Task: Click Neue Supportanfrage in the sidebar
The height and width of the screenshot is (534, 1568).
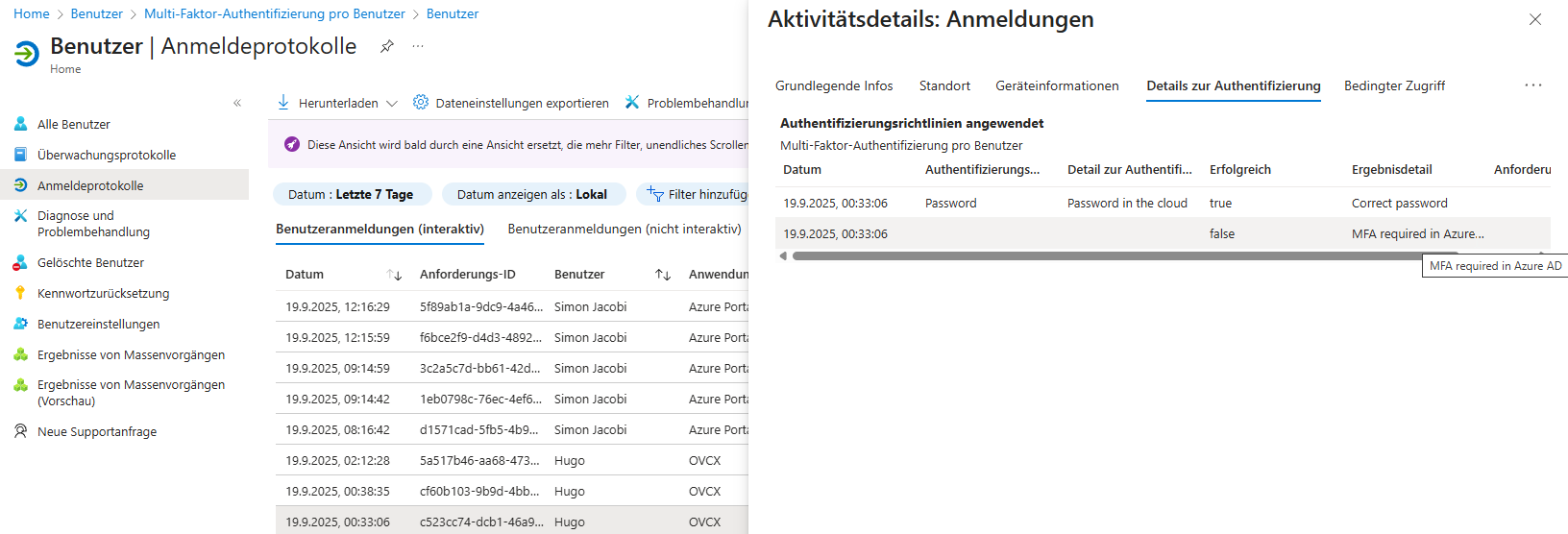Action: coord(96,431)
